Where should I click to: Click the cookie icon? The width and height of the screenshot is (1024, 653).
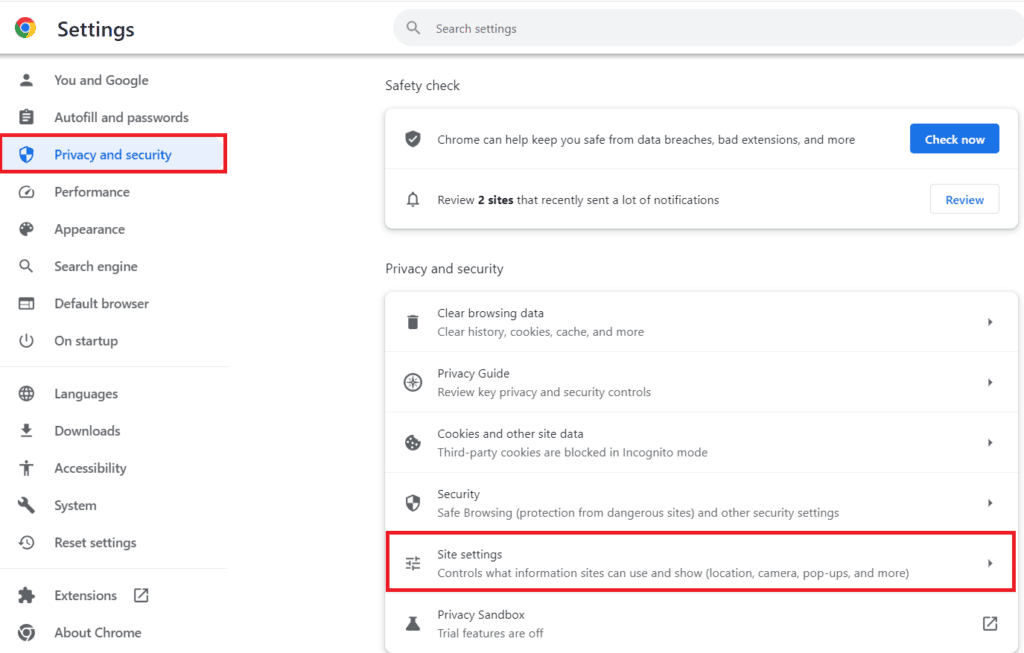tap(413, 443)
